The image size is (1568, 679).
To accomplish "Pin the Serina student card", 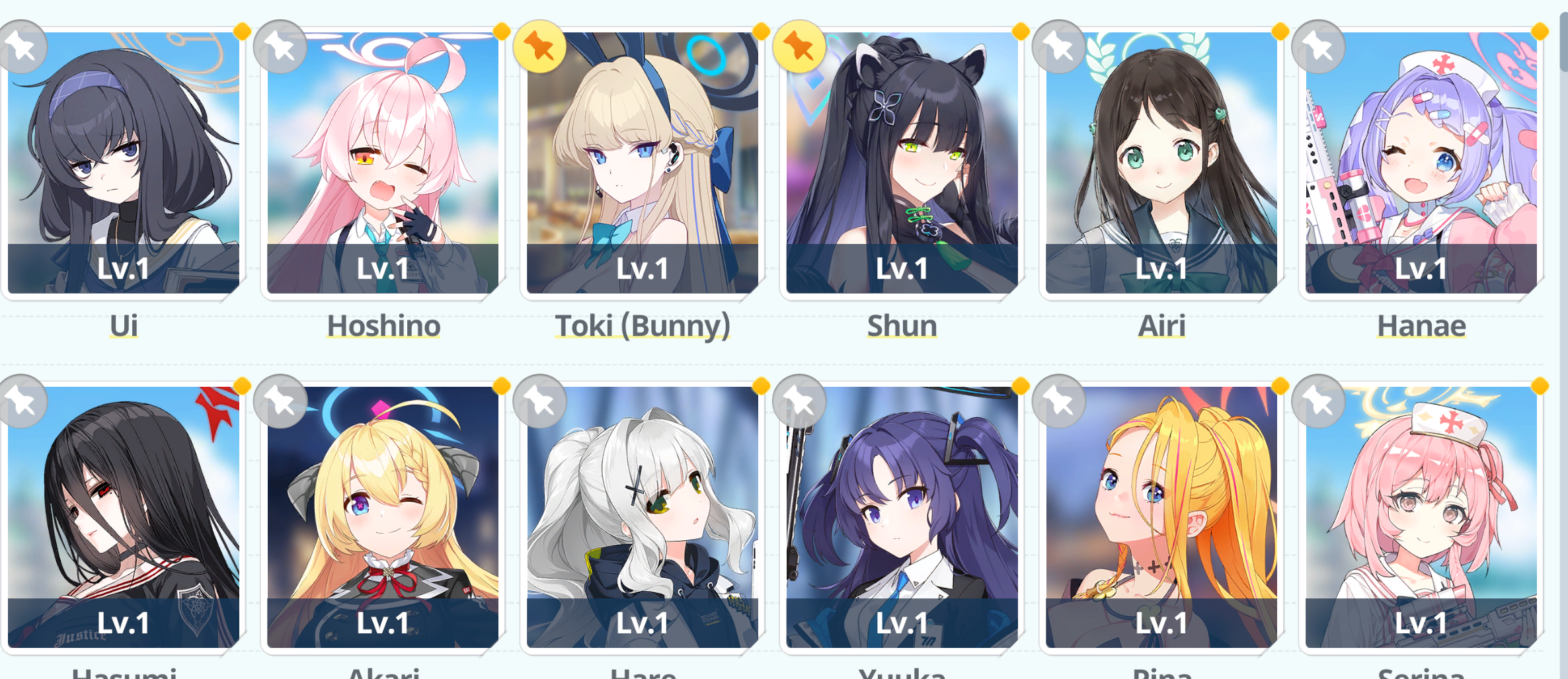I will tap(1318, 401).
